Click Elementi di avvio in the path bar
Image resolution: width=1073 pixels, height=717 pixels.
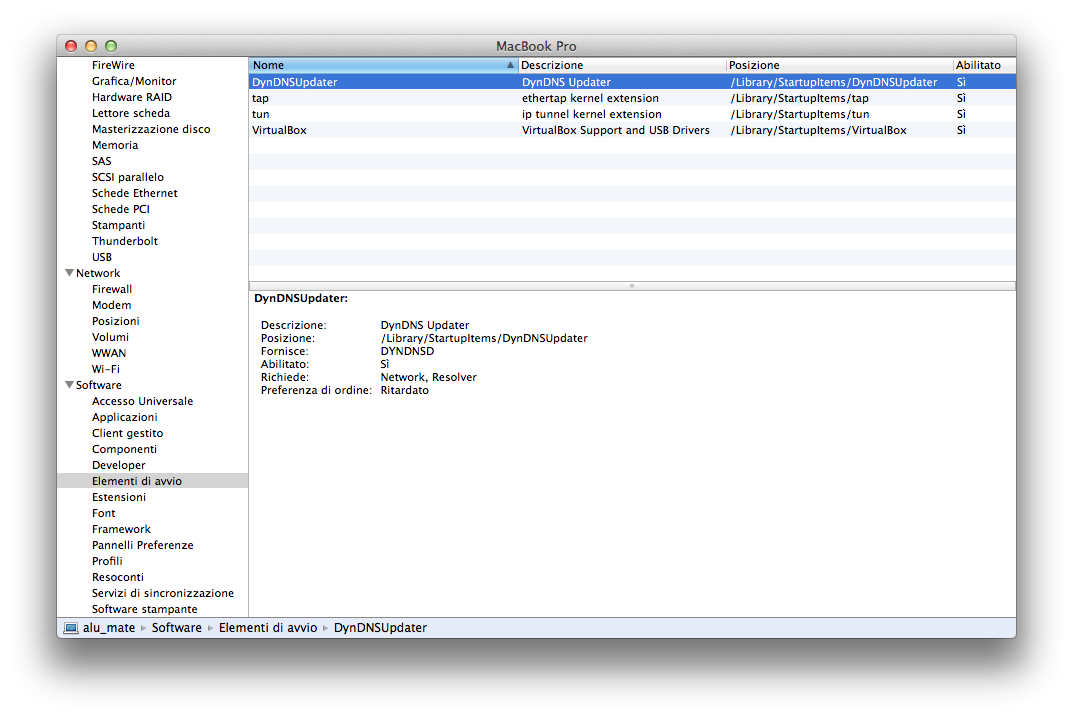pyautogui.click(x=268, y=628)
